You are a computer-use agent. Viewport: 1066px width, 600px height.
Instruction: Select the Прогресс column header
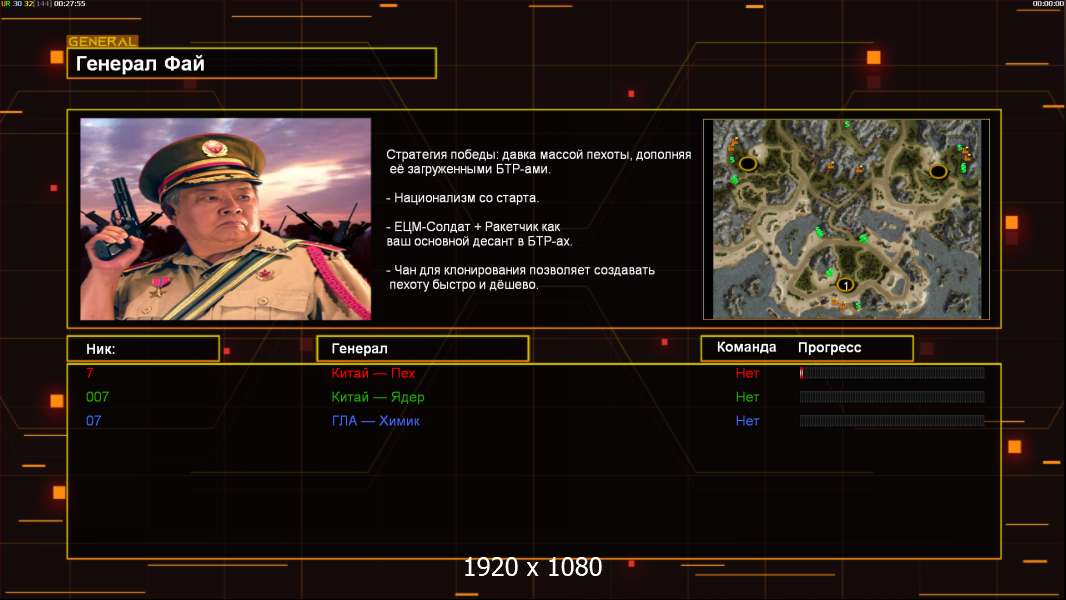coord(829,347)
